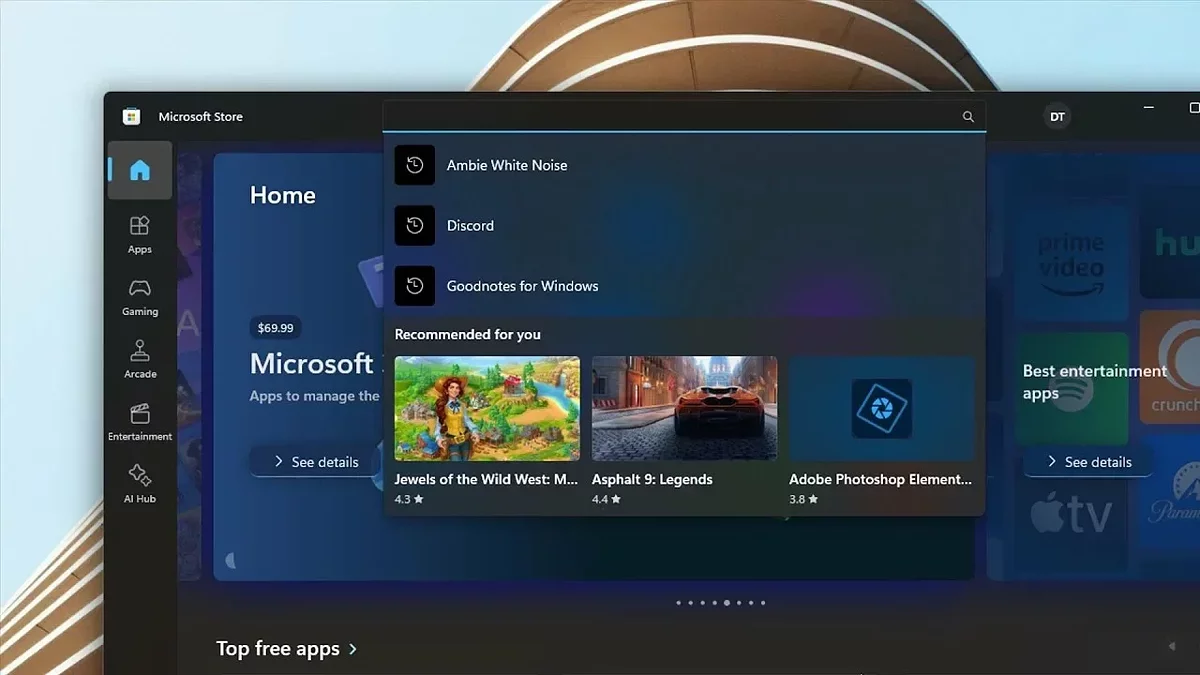The image size is (1200, 675).
Task: Click the search magnifier icon
Action: click(x=968, y=117)
